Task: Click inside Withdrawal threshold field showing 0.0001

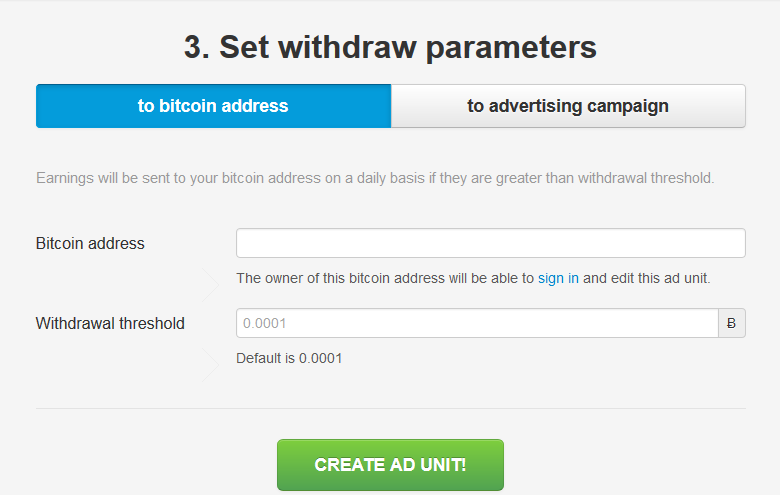Action: (478, 323)
